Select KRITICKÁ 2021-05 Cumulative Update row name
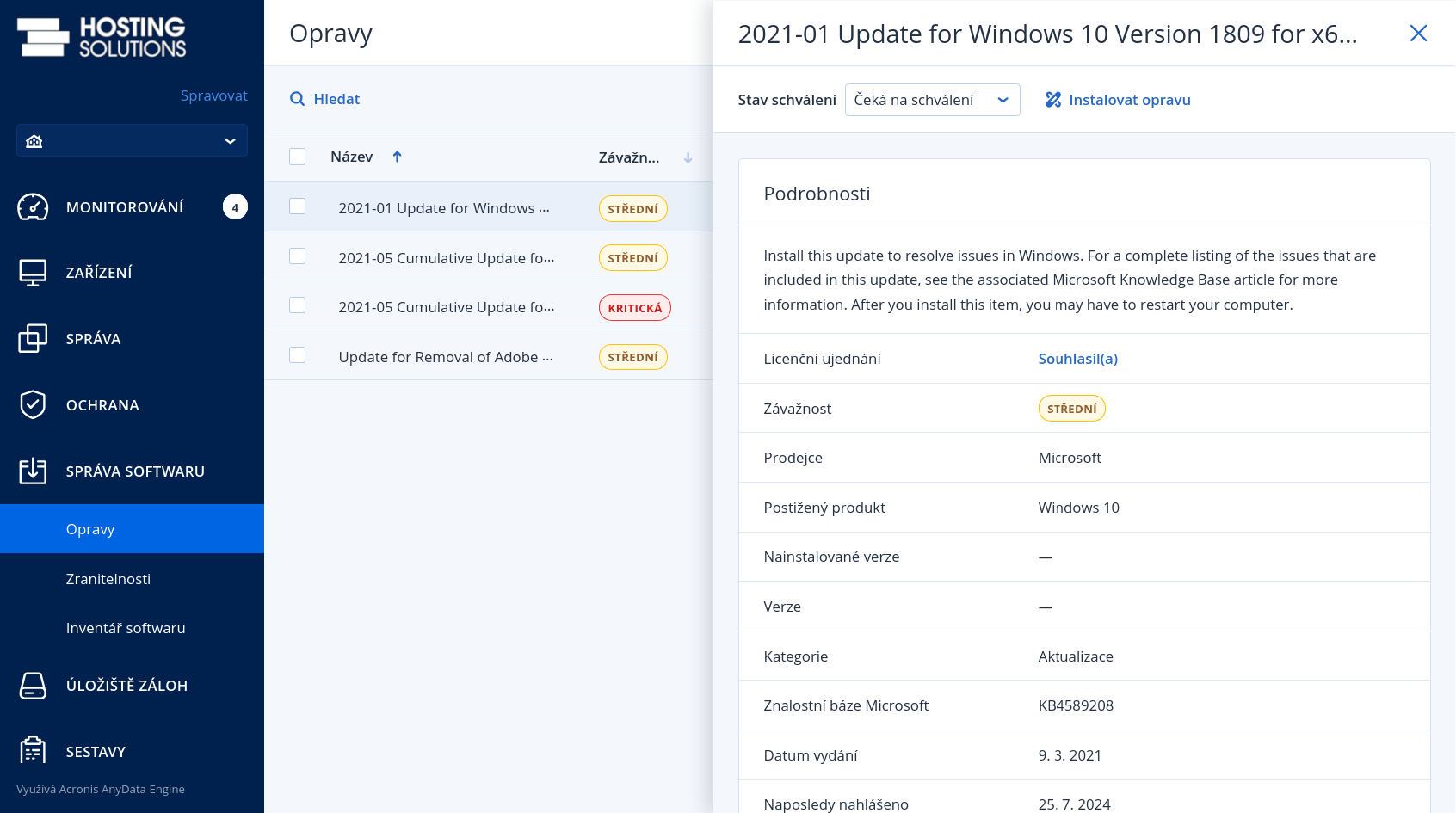 447,307
